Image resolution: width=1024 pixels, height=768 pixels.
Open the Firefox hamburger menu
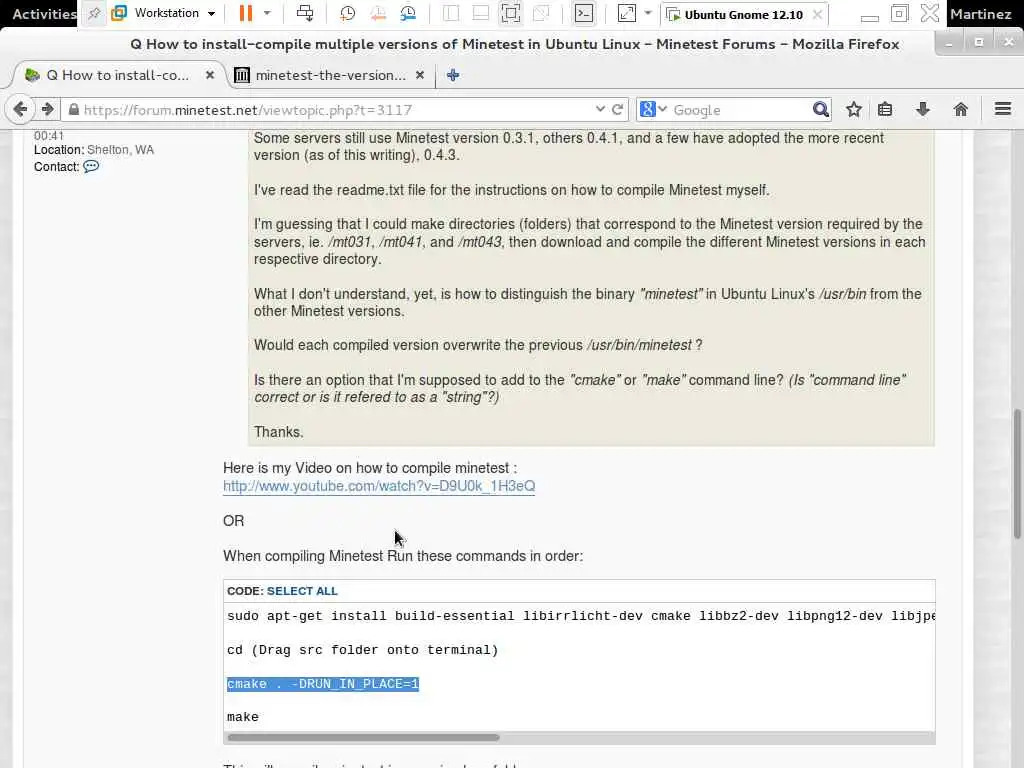pyautogui.click(x=1002, y=109)
